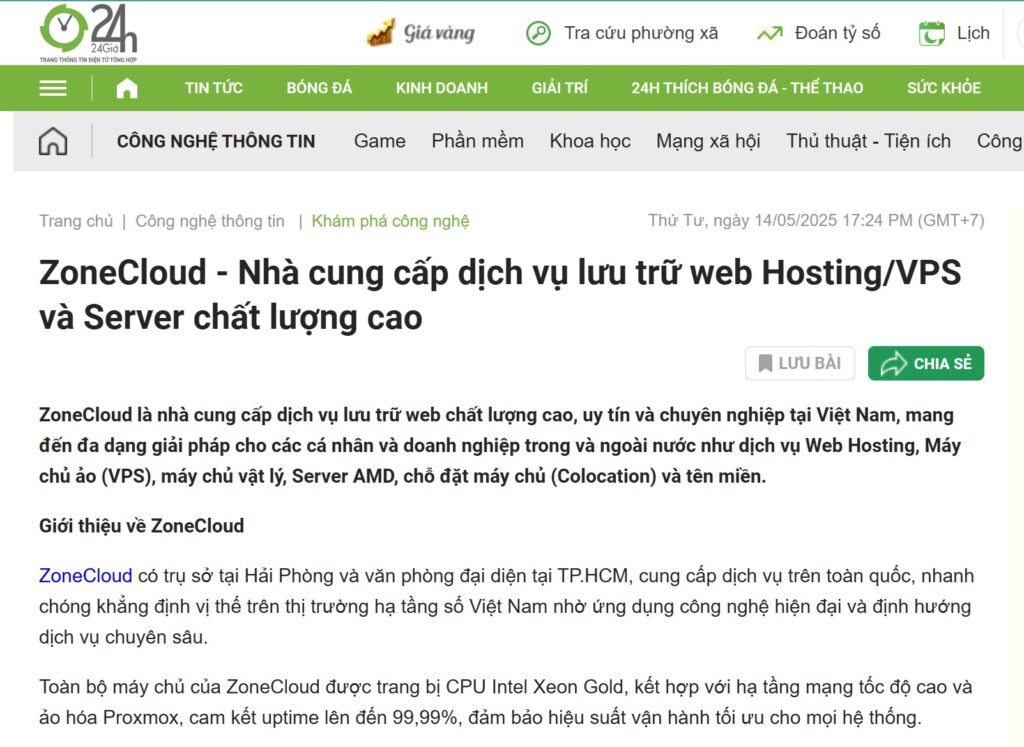Click the Tra cứu phường xã magnifier icon
Image resolution: width=1024 pixels, height=747 pixels.
tap(538, 33)
